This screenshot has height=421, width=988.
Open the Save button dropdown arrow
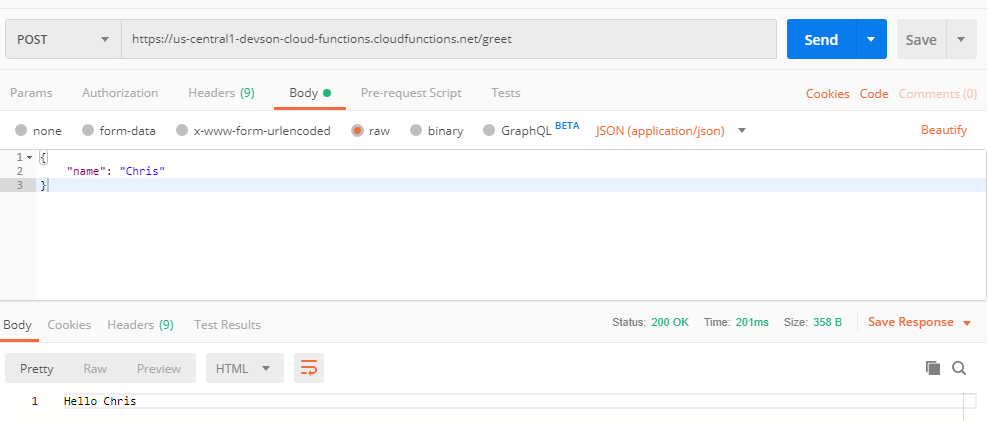(x=961, y=39)
